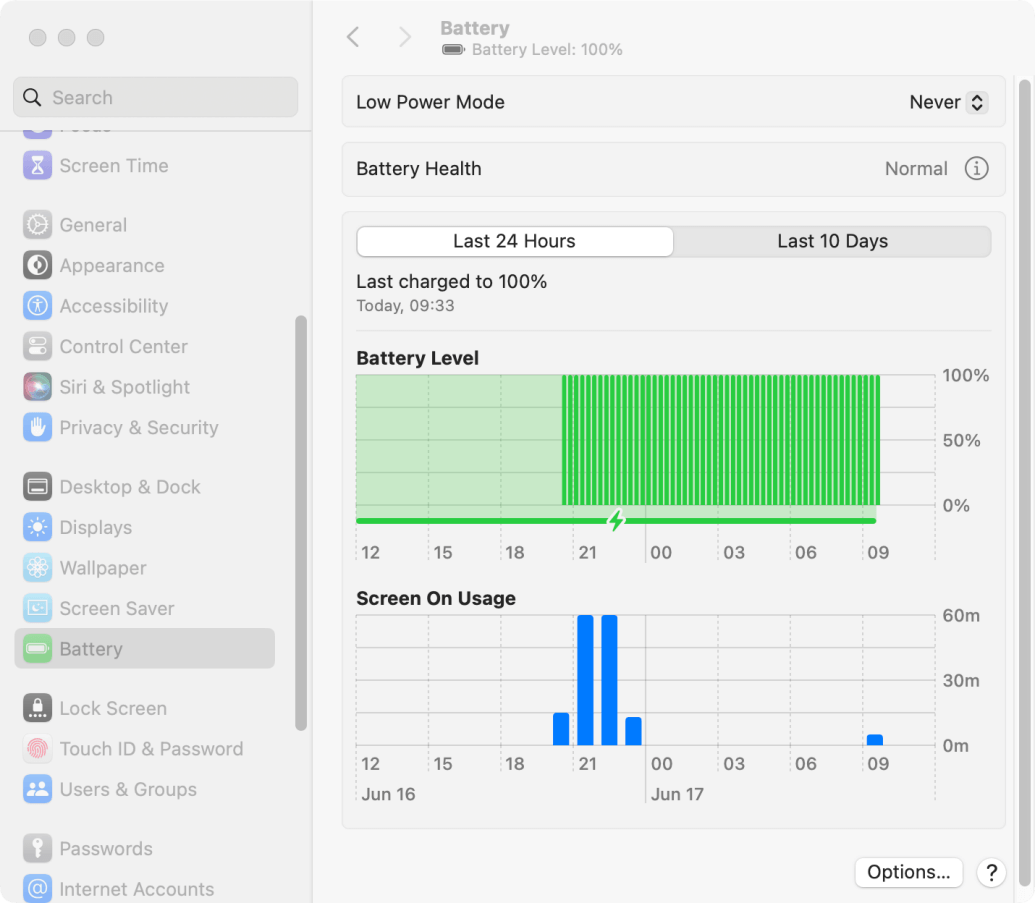Open Displays settings from sidebar
1035x903 pixels.
coord(36,527)
